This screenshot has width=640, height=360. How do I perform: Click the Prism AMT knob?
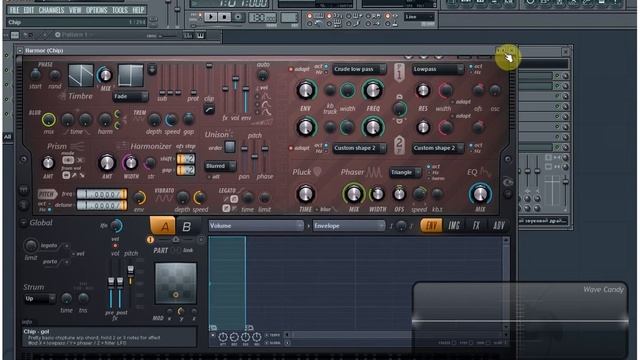coord(48,163)
